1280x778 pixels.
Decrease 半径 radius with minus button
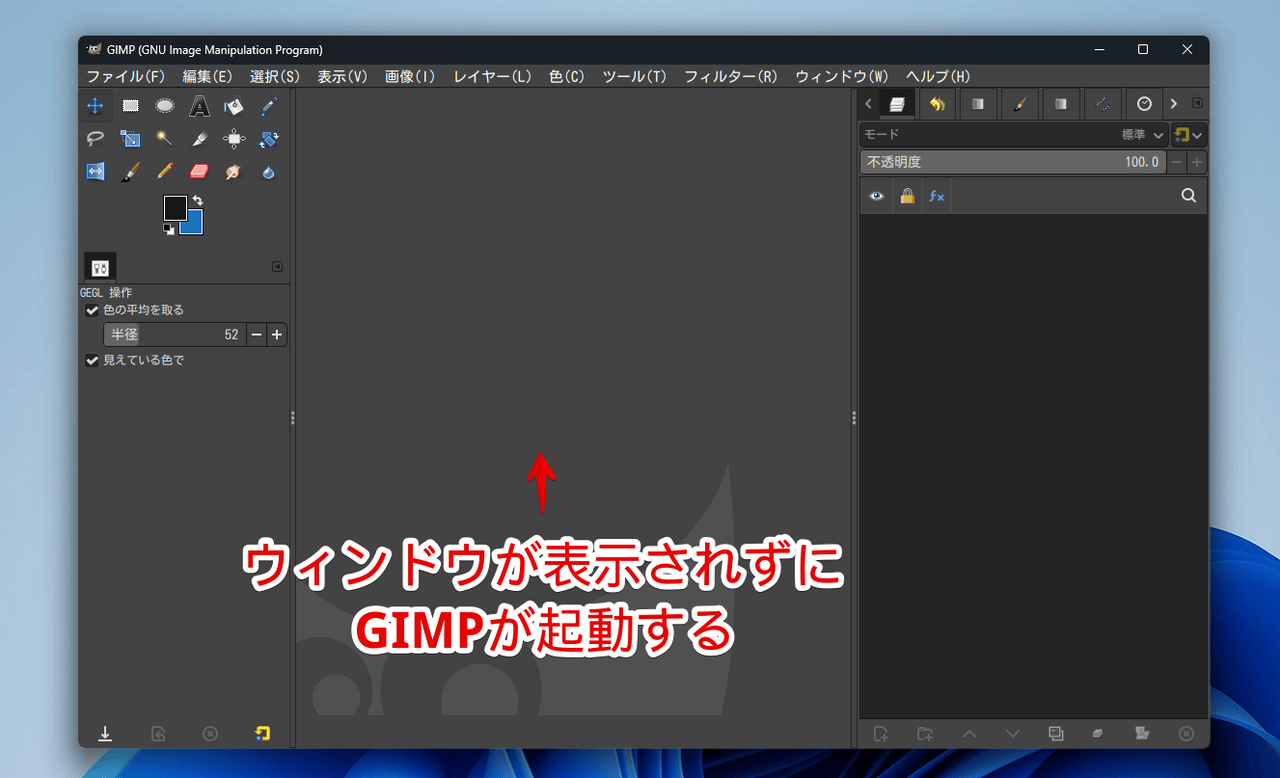[x=257, y=334]
